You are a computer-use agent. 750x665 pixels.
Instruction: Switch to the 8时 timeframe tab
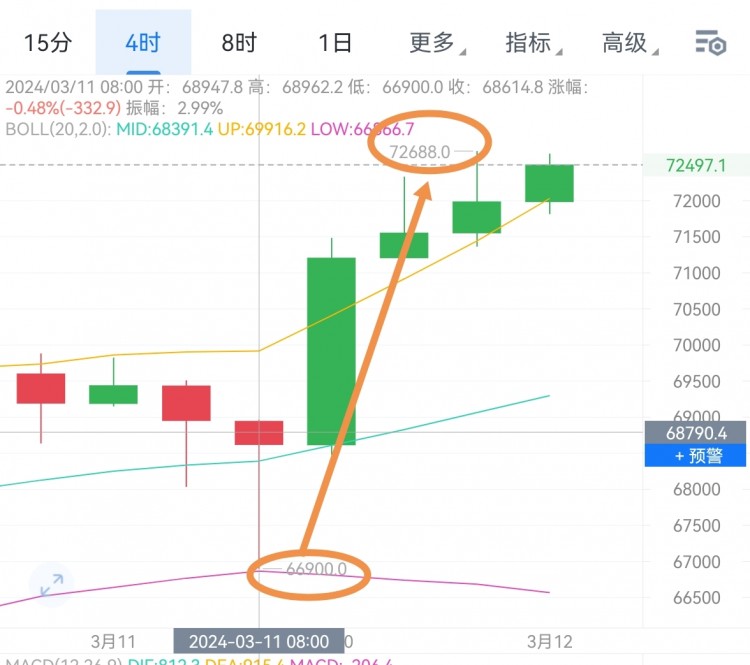(239, 43)
